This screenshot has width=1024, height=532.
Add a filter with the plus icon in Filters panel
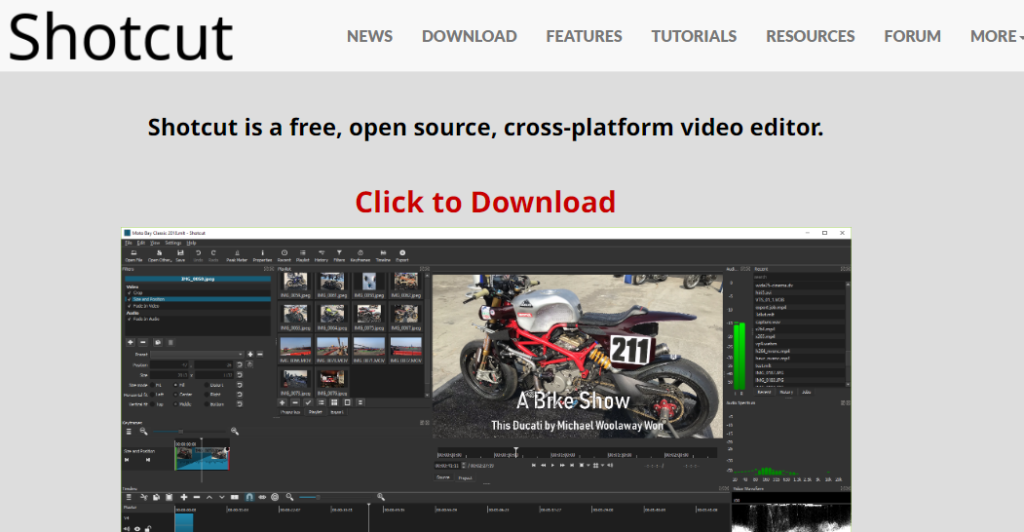click(131, 342)
